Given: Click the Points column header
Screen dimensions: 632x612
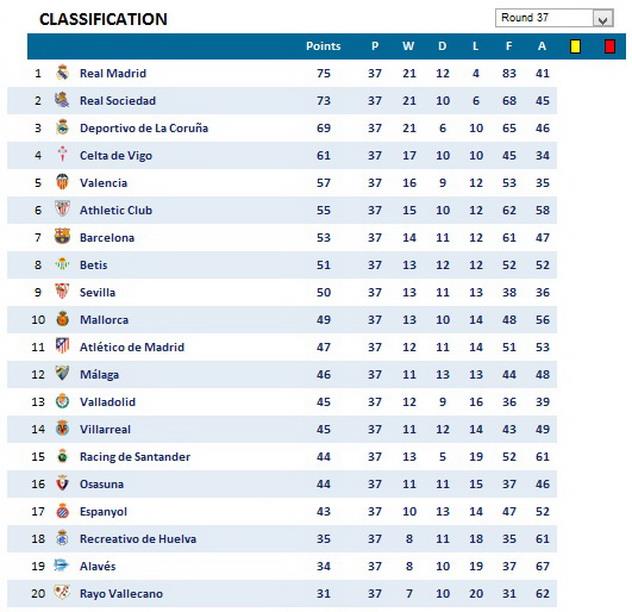Looking at the screenshot, I should tap(323, 46).
